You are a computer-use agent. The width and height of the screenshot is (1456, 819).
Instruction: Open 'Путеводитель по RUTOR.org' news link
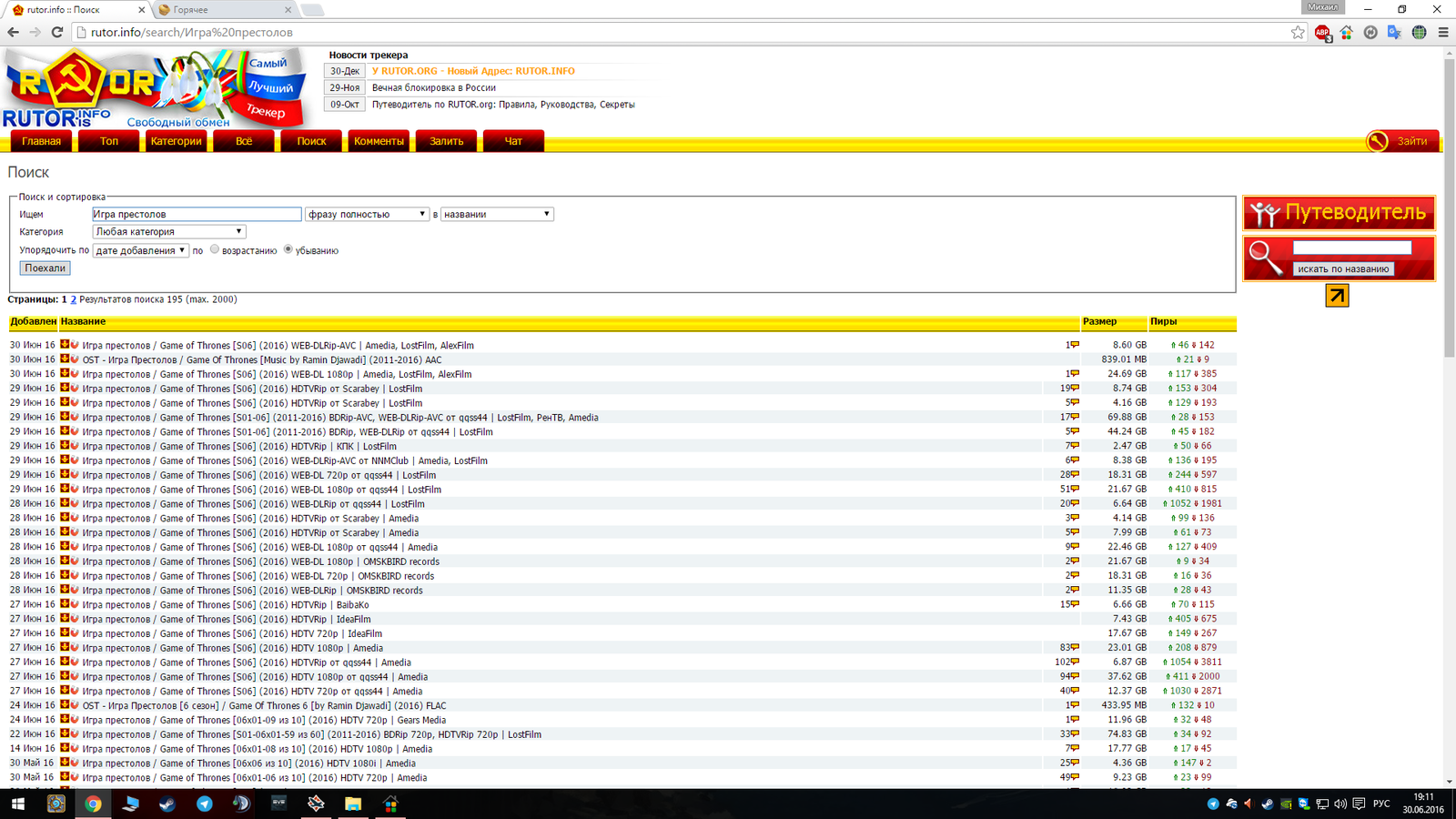click(x=503, y=105)
